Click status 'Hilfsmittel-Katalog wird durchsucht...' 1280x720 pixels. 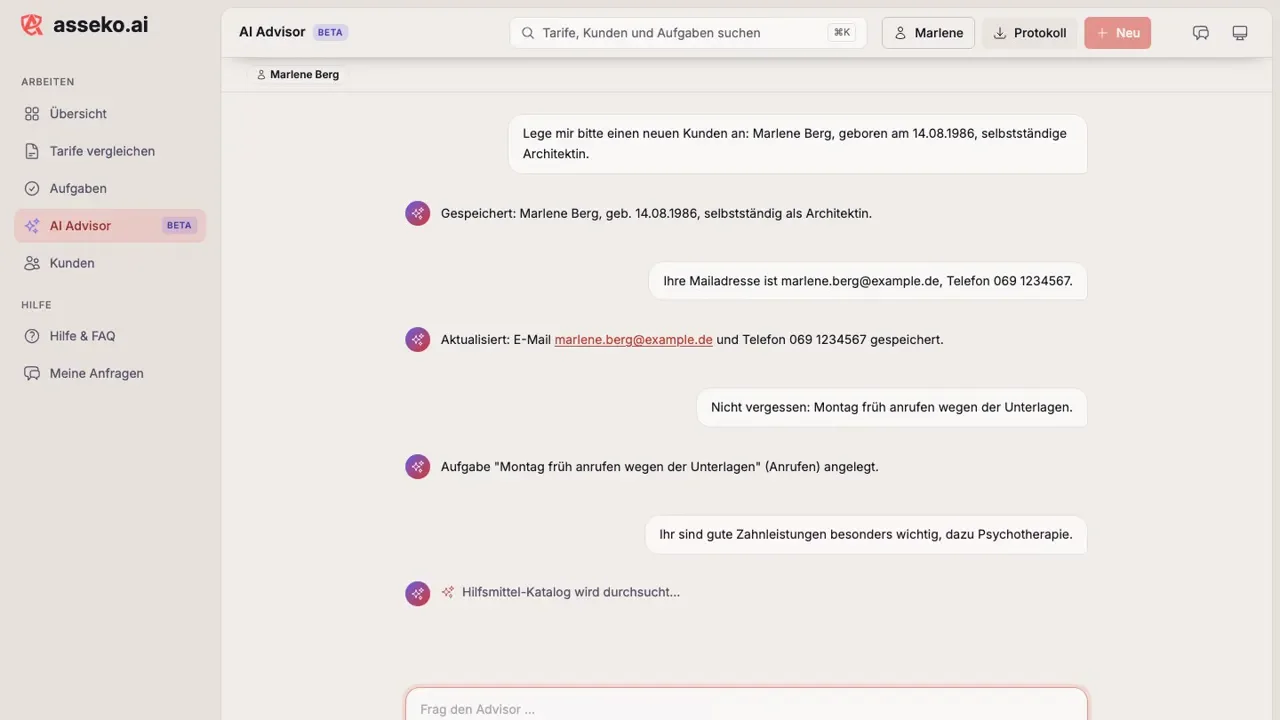click(571, 592)
